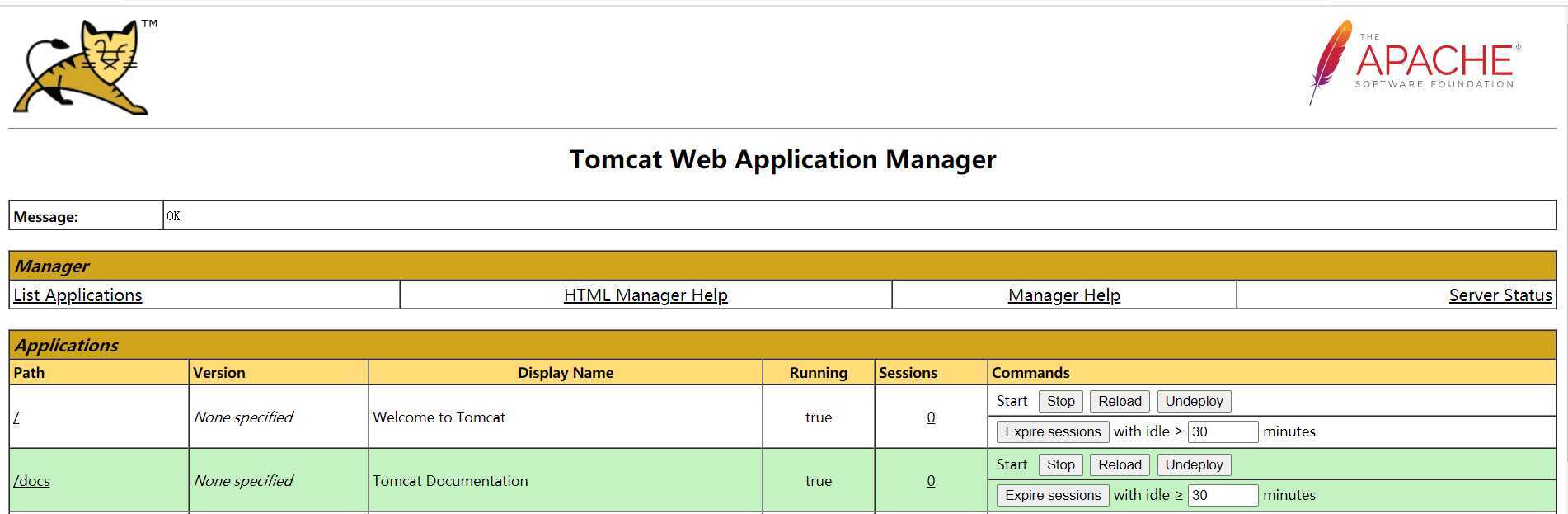Open the Manager Help link
Image resolution: width=1568 pixels, height=514 pixels.
tap(1063, 295)
